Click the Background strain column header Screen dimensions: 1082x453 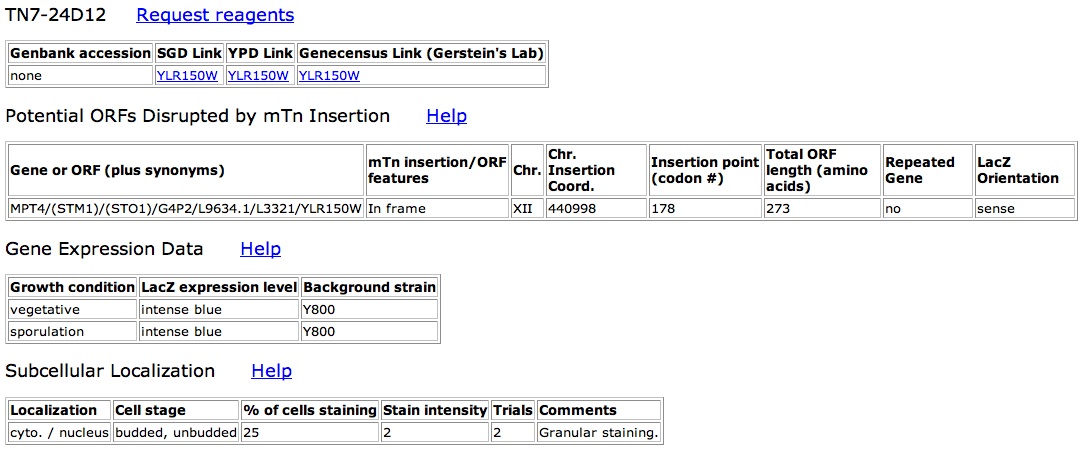[369, 287]
